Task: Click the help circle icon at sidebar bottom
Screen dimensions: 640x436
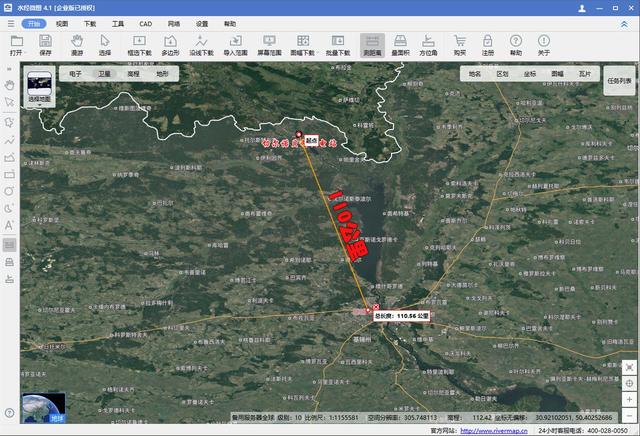Action: [x=9, y=413]
